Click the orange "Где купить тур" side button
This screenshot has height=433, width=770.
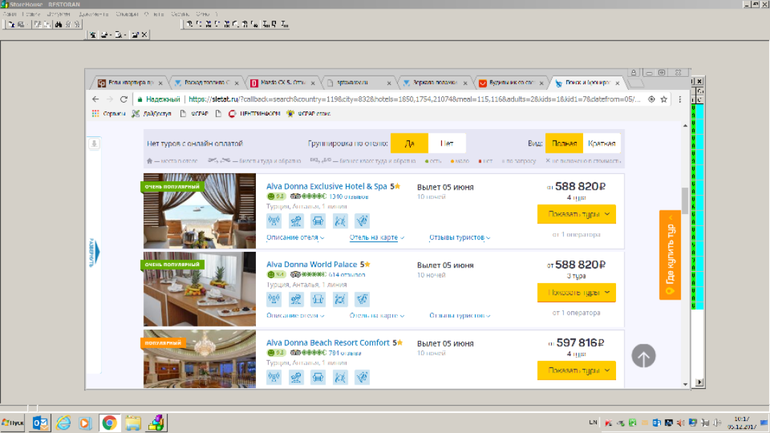(670, 255)
